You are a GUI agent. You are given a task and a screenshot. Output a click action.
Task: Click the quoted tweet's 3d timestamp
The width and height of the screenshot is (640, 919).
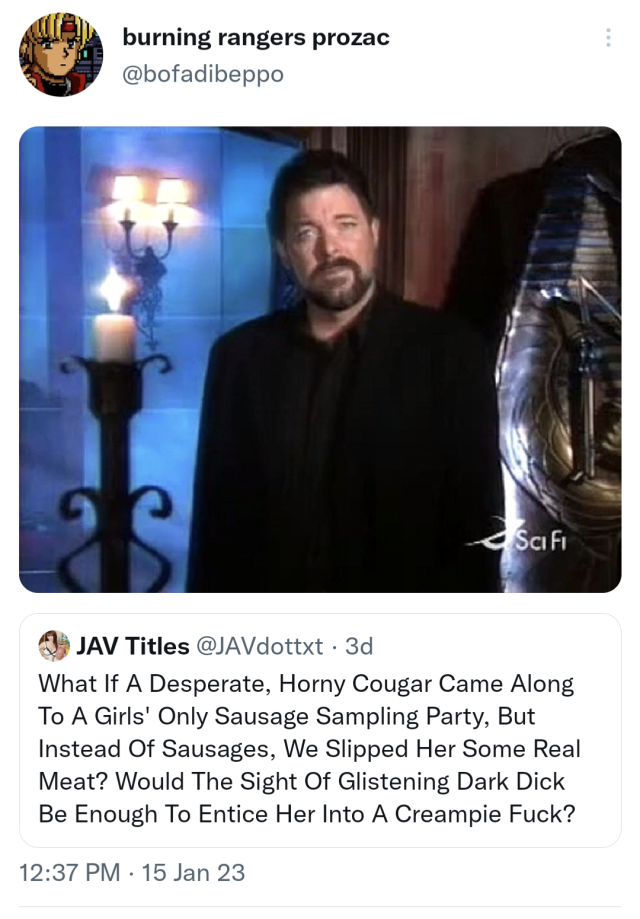tap(359, 646)
